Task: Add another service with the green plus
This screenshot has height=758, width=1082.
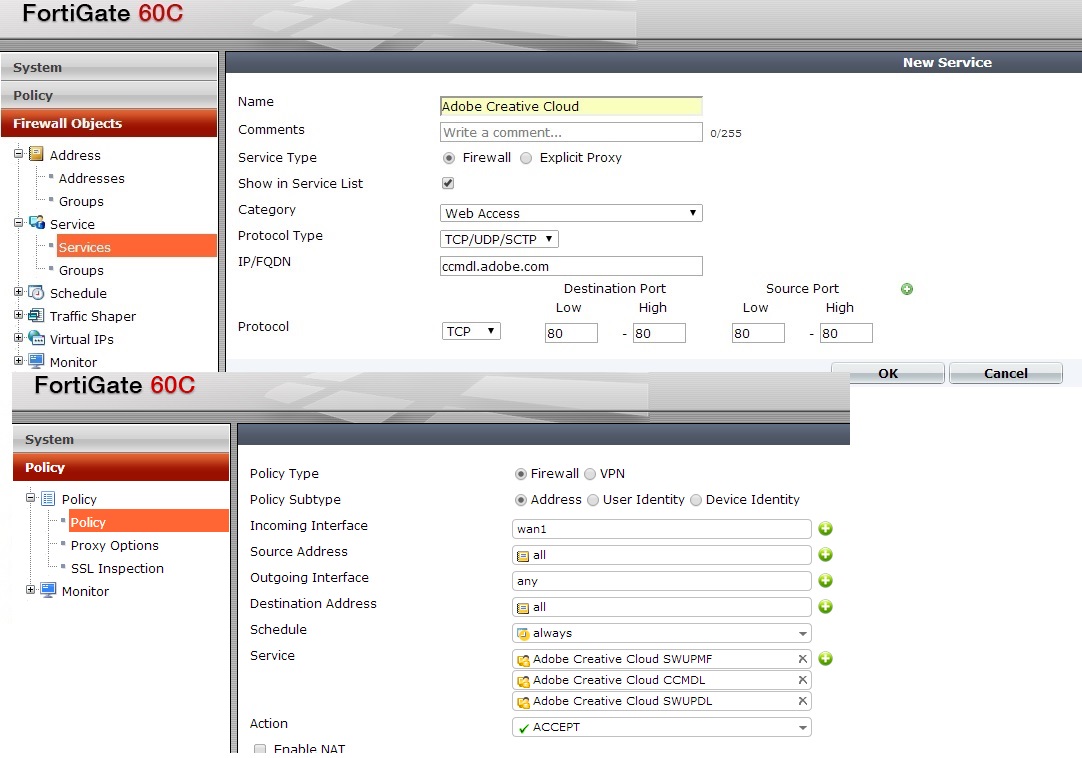Action: pyautogui.click(x=825, y=659)
